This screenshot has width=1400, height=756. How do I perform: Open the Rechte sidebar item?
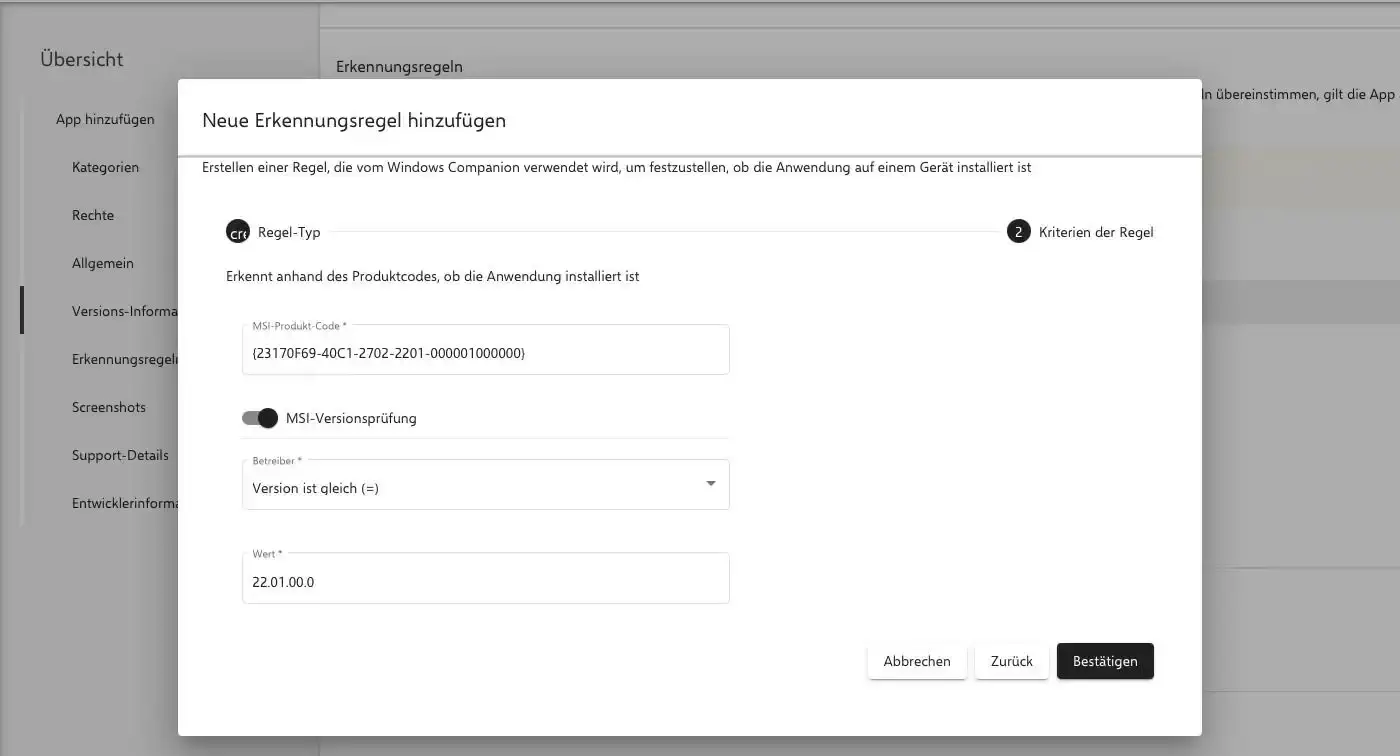click(x=93, y=215)
